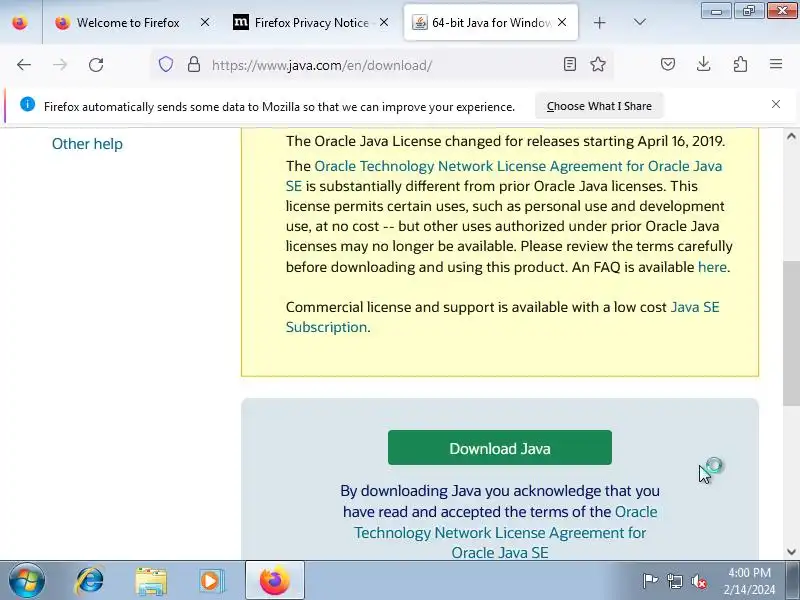View site security padlock info

193,65
